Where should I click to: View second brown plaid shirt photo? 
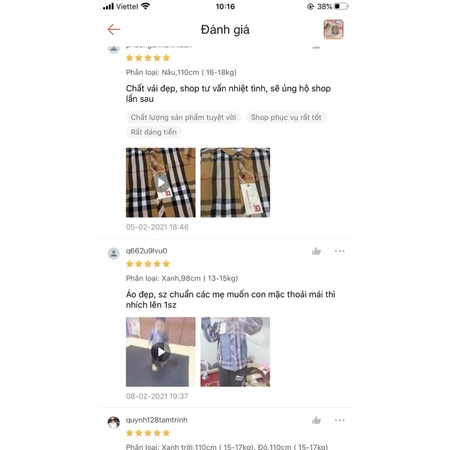pos(235,183)
